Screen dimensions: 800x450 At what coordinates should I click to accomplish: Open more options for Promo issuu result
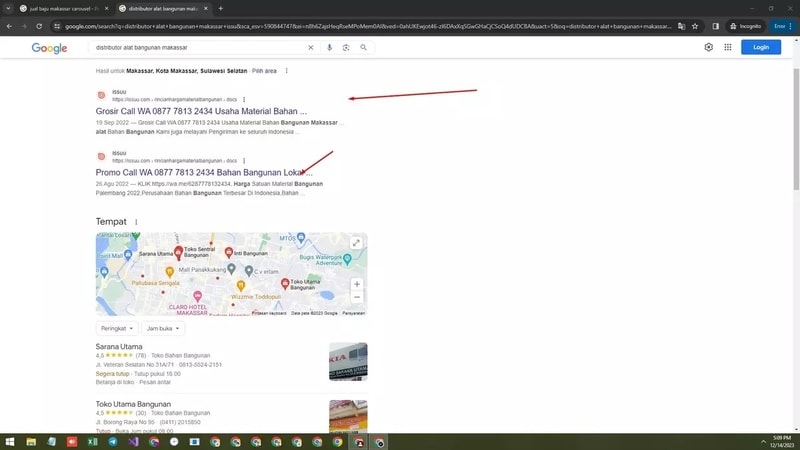[x=244, y=161]
